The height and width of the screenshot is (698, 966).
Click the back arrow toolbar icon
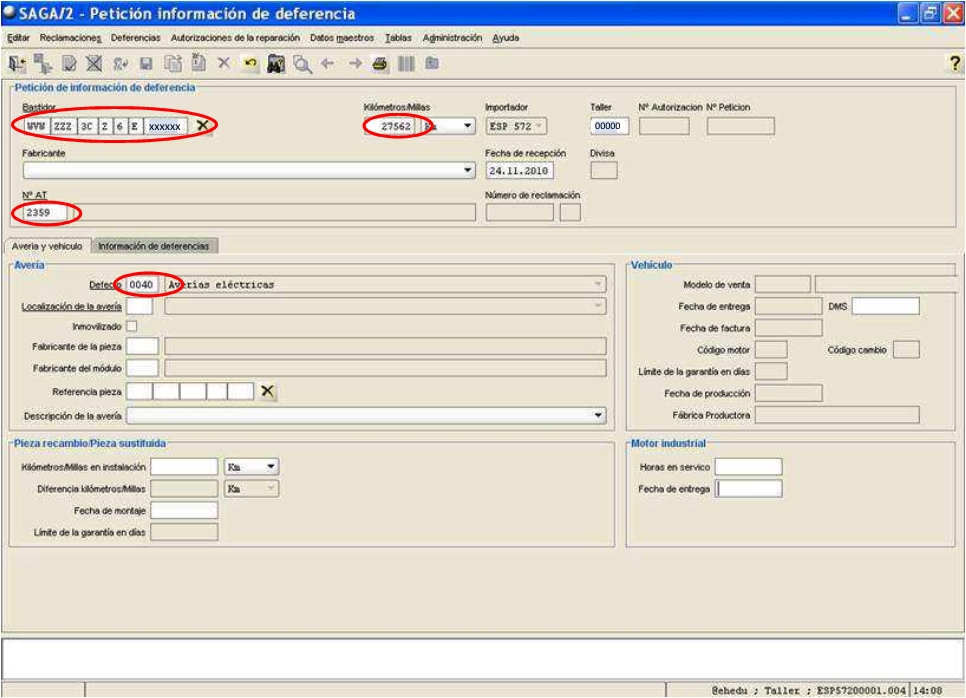tap(328, 63)
